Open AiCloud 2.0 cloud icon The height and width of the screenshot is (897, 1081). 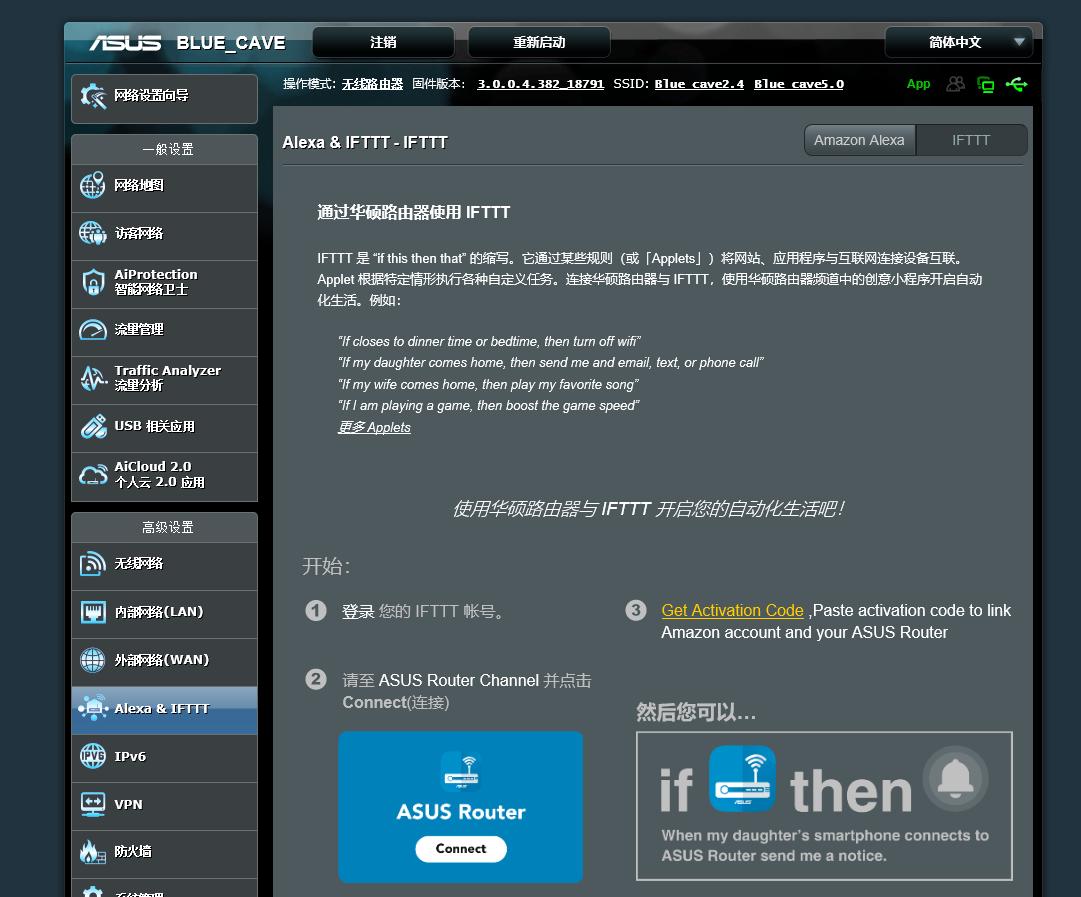[93, 474]
